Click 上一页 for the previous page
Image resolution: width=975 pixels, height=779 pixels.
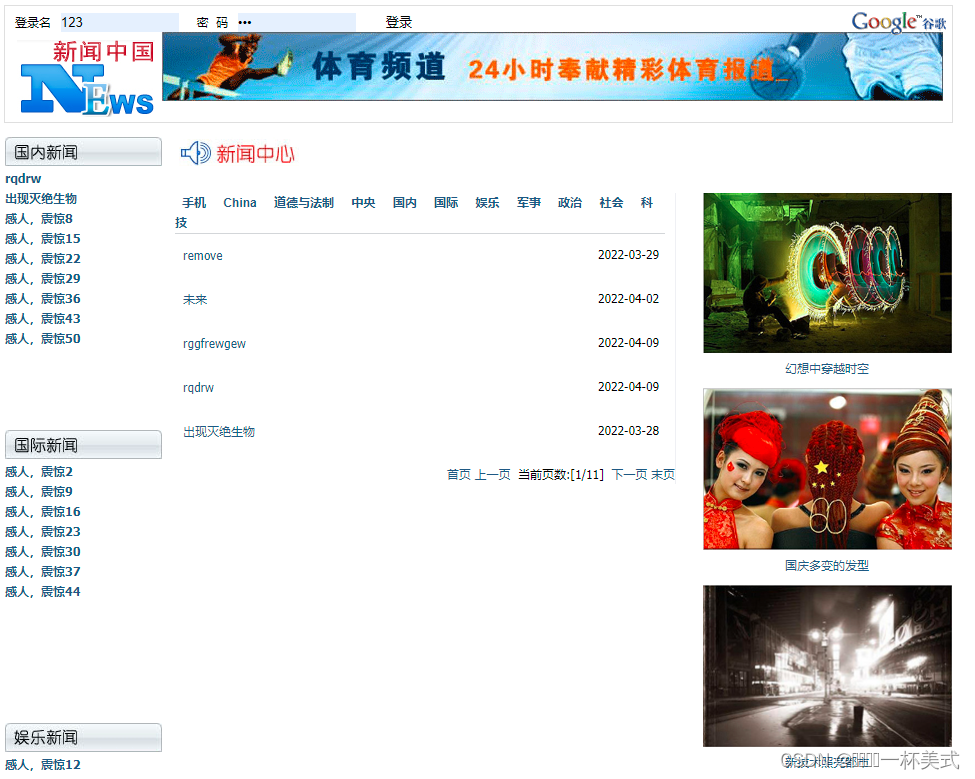coord(493,475)
